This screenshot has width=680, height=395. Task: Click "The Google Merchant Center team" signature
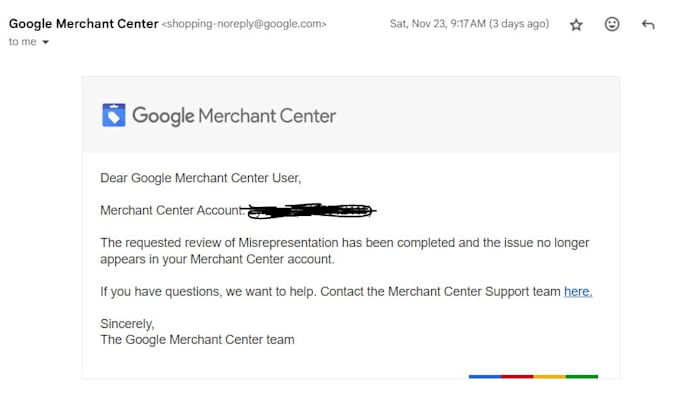[x=197, y=340]
